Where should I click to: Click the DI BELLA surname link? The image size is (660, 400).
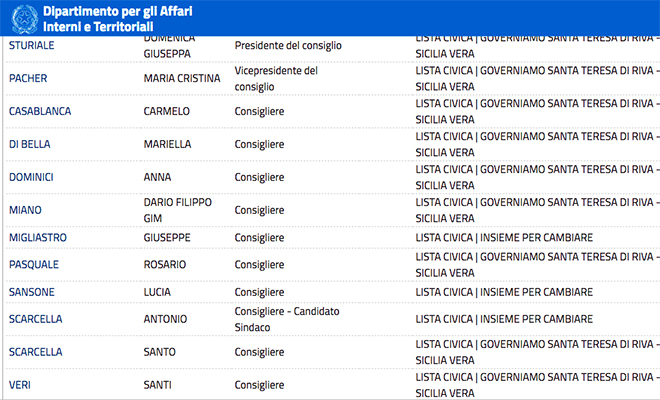point(29,144)
